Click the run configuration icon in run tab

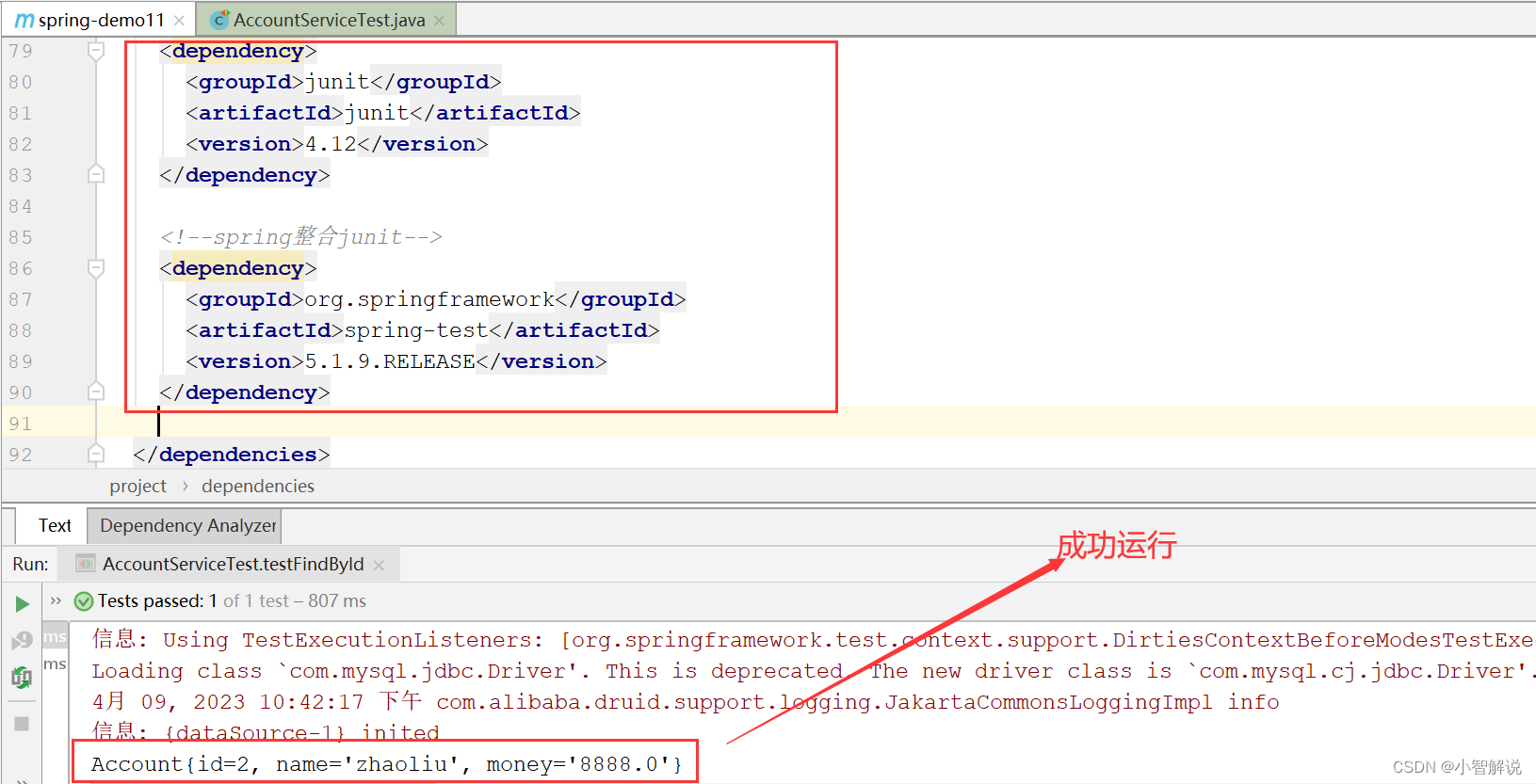(86, 564)
